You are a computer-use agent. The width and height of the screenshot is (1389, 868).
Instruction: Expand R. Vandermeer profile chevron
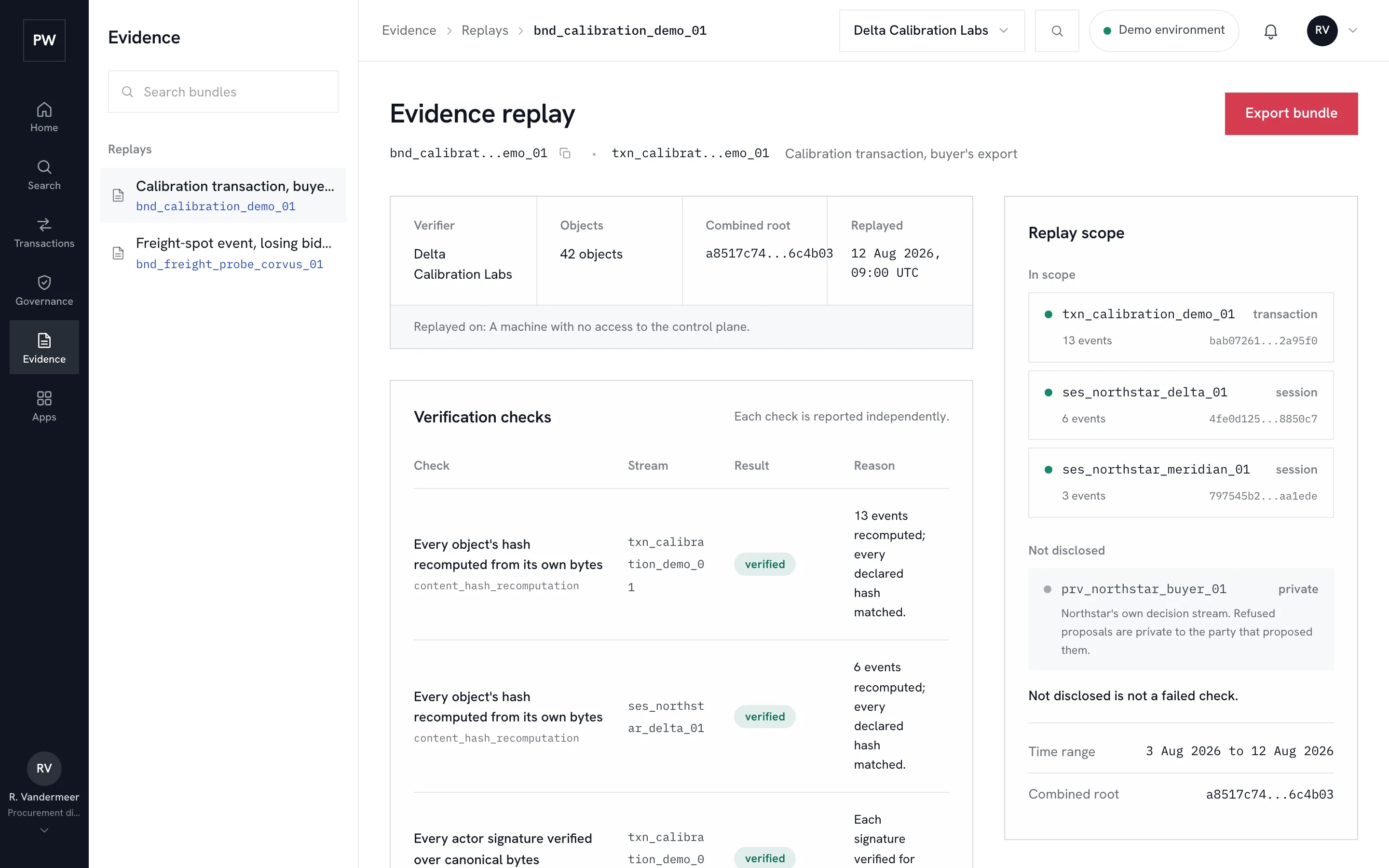pyautogui.click(x=44, y=830)
